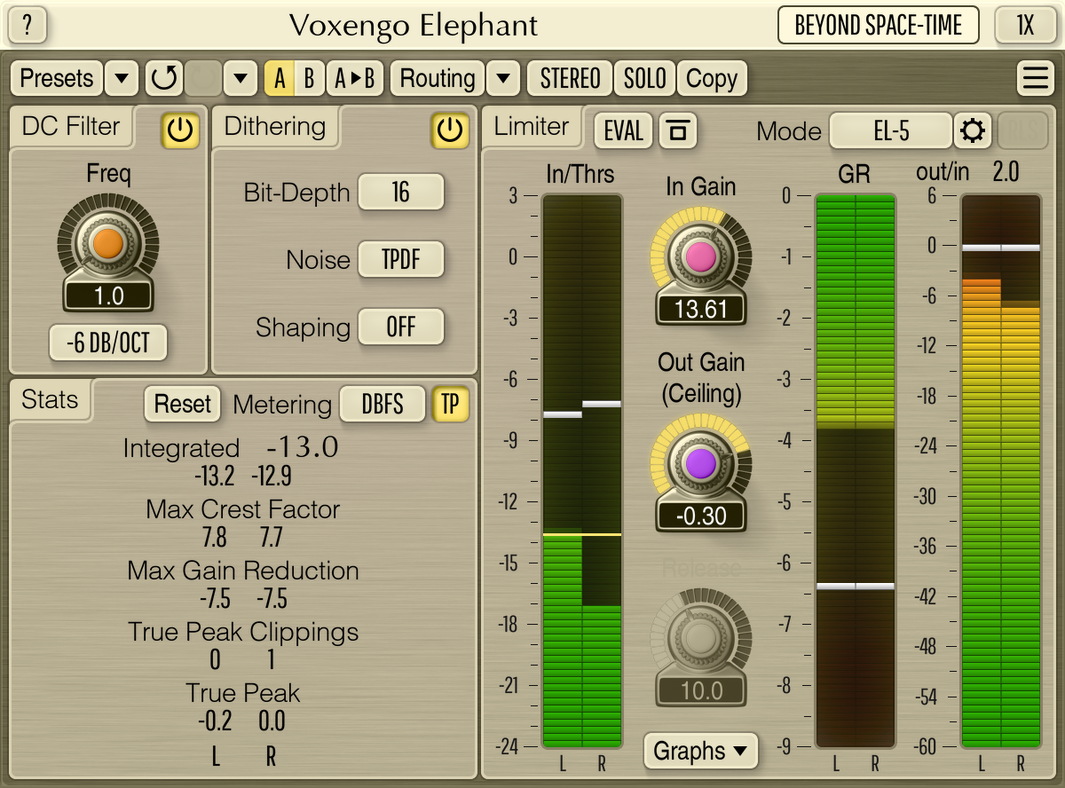Click the compact-view icon beside EVAL
The image size is (1065, 788).
(x=676, y=130)
